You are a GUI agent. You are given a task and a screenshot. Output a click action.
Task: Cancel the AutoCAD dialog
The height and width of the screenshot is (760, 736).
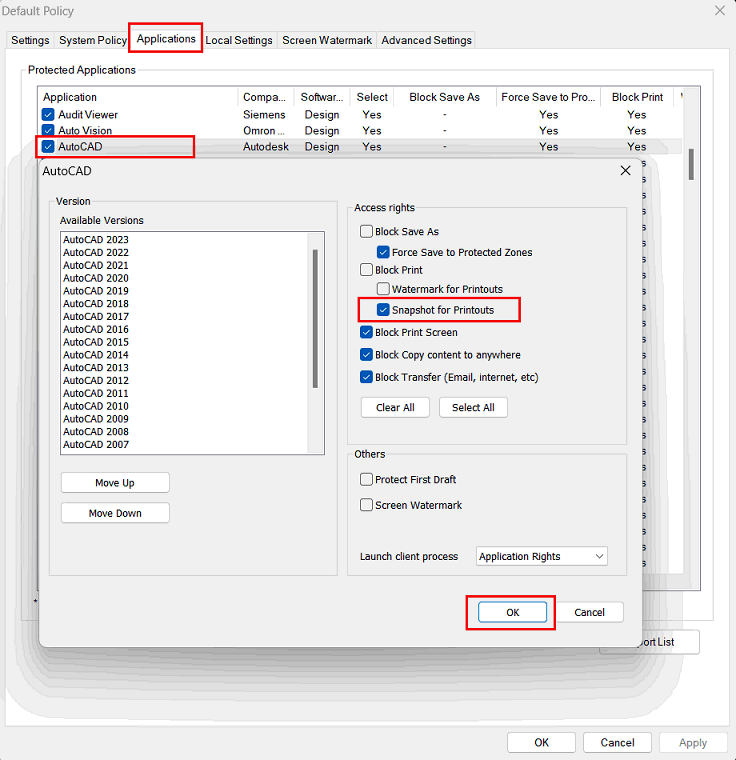[589, 612]
